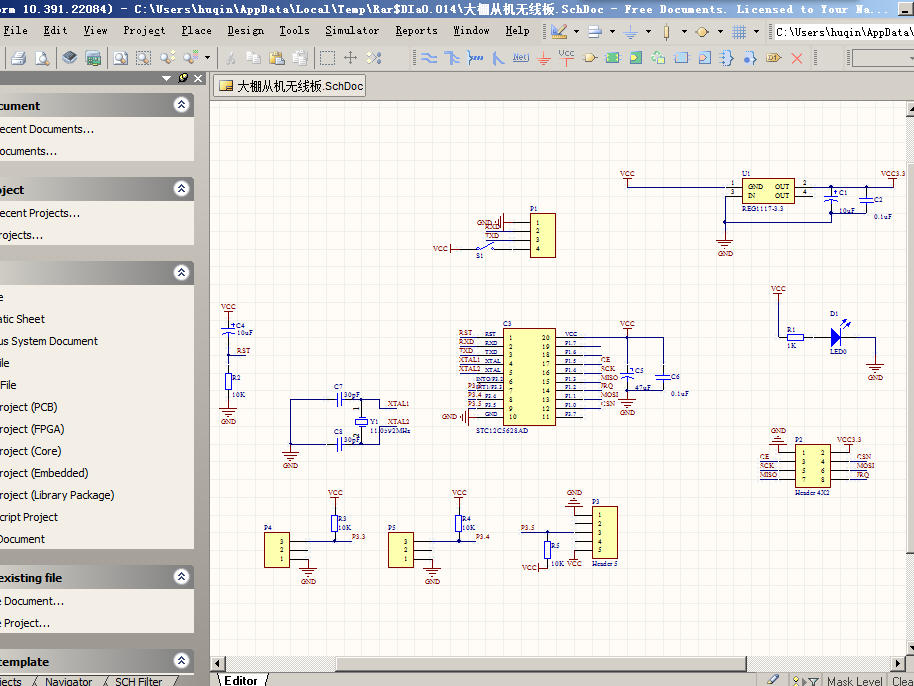Select the Place Part tool
Screen dimensions: 914x686
click(x=590, y=58)
